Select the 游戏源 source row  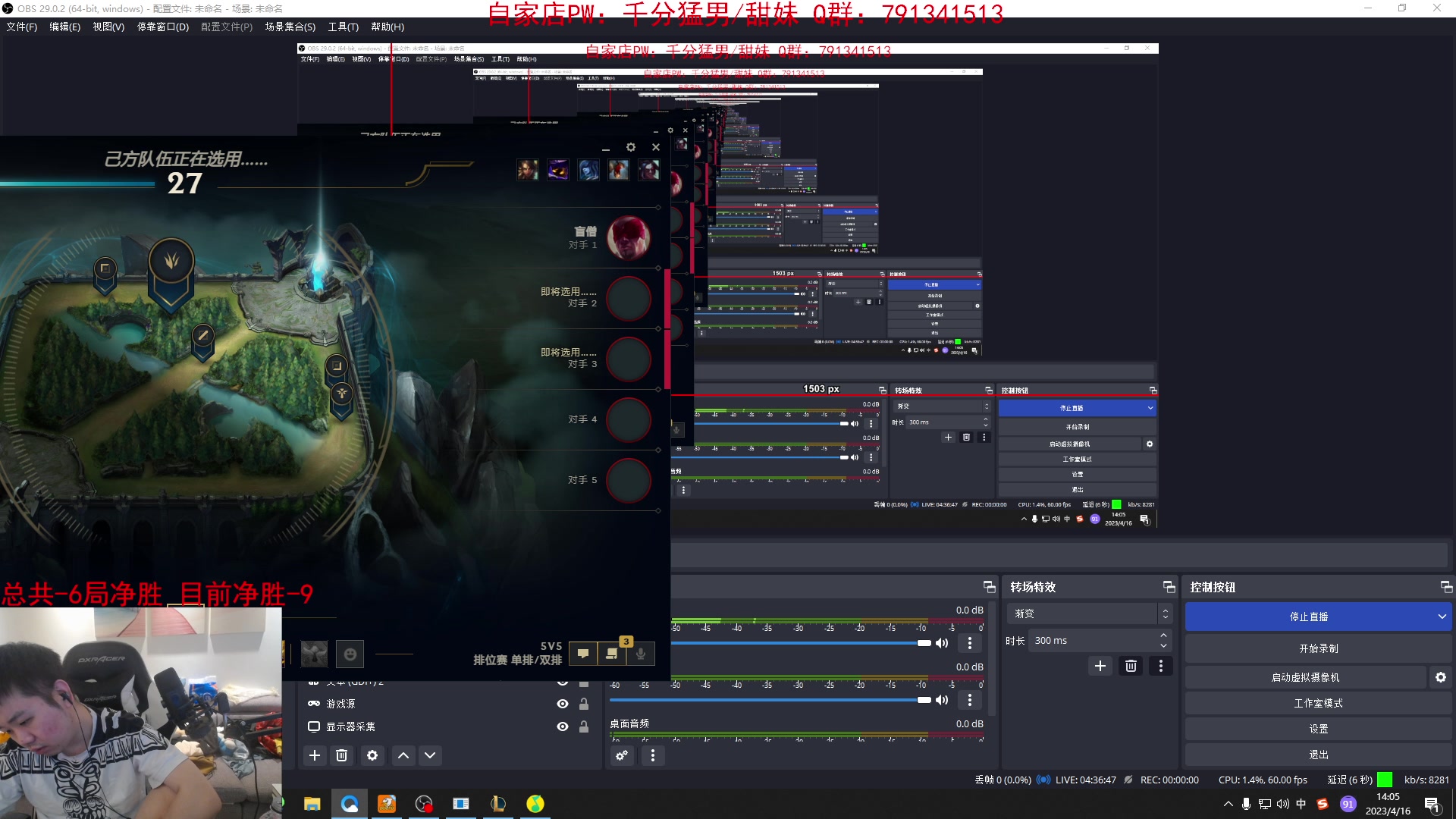click(449, 704)
